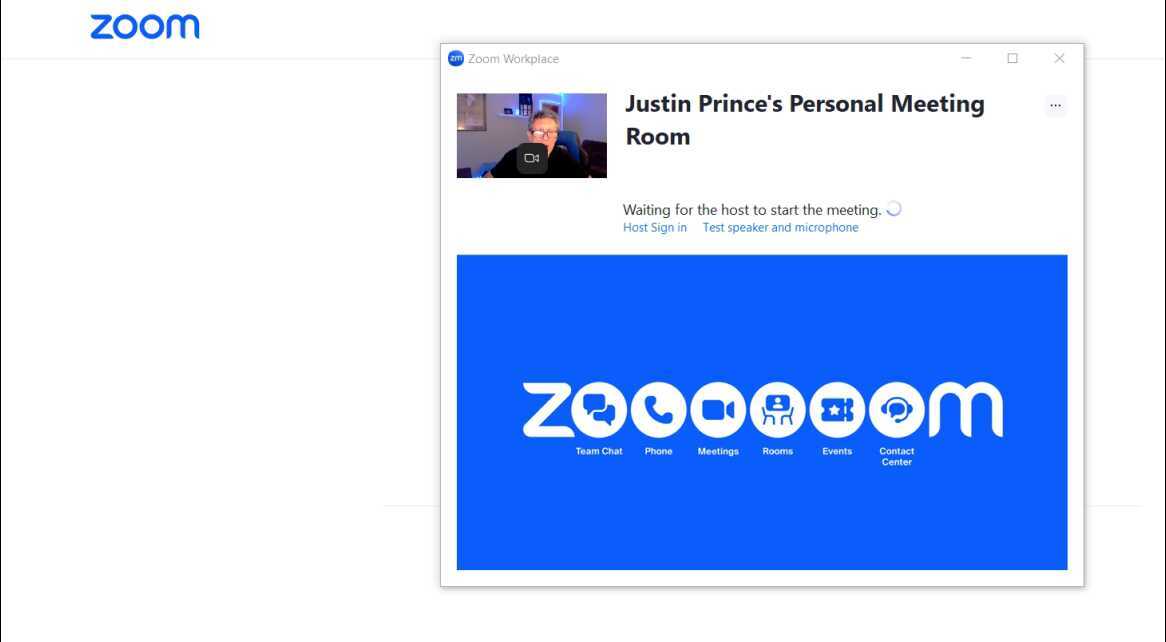Click the large white Z letter in banner
Viewport: 1166px width, 642px height.
tap(546, 410)
